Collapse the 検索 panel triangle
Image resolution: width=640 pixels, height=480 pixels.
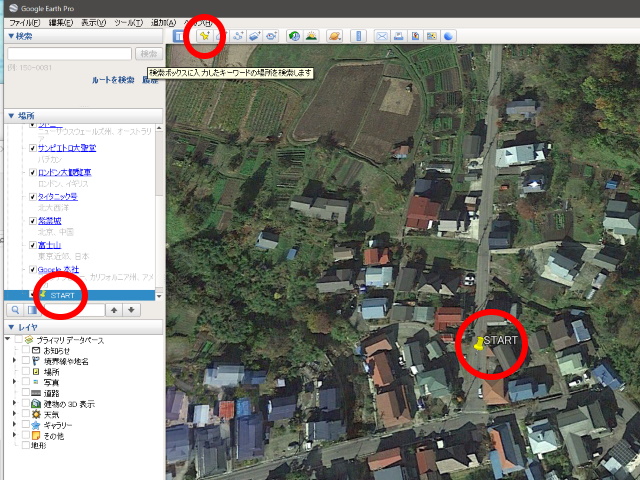pyautogui.click(x=11, y=36)
